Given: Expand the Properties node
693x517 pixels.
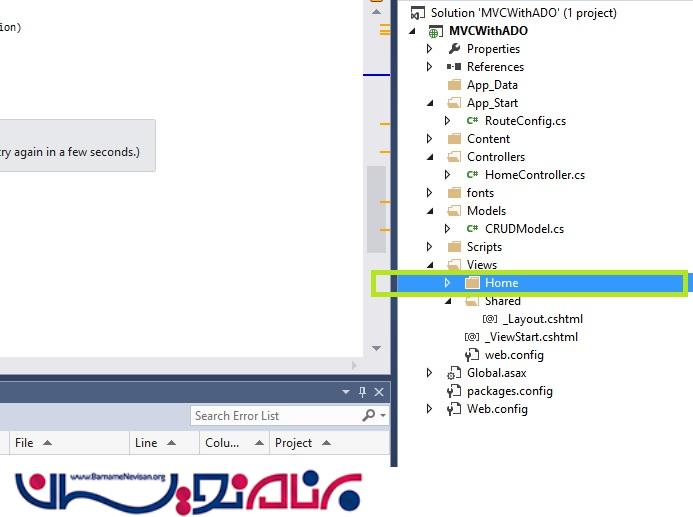Looking at the screenshot, I should click(x=430, y=49).
